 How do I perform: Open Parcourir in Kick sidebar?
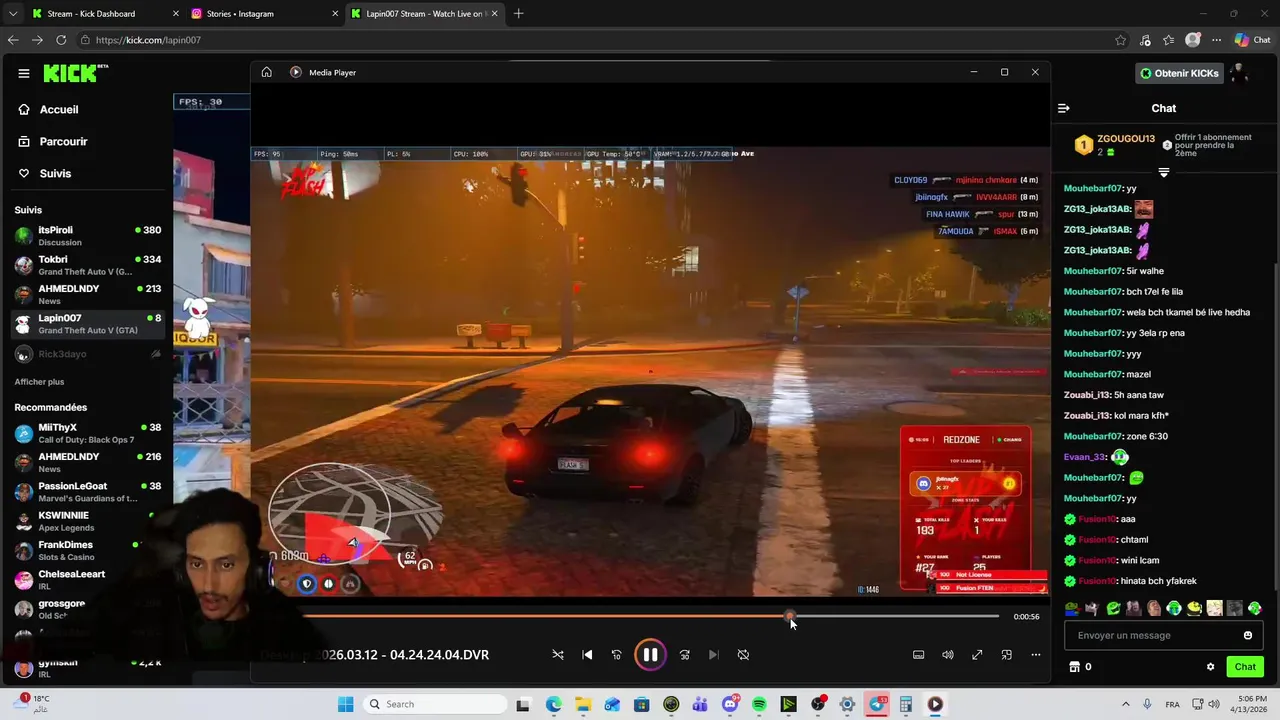pyautogui.click(x=63, y=142)
